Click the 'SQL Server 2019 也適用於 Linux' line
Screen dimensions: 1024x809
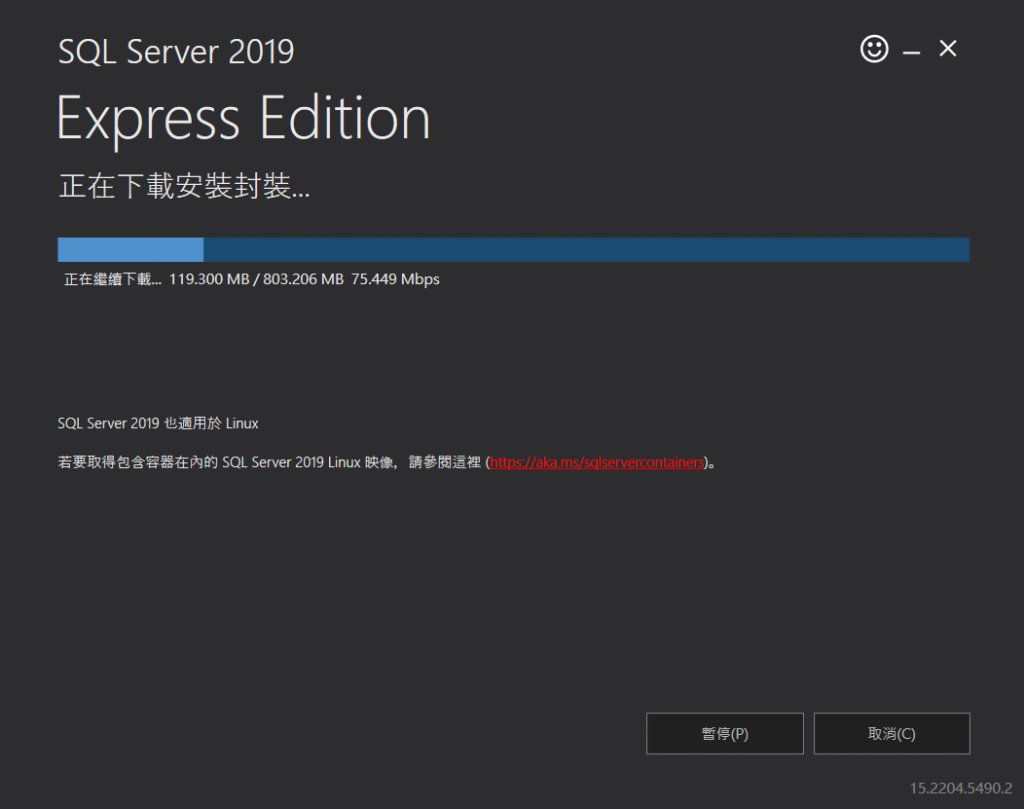pos(158,423)
